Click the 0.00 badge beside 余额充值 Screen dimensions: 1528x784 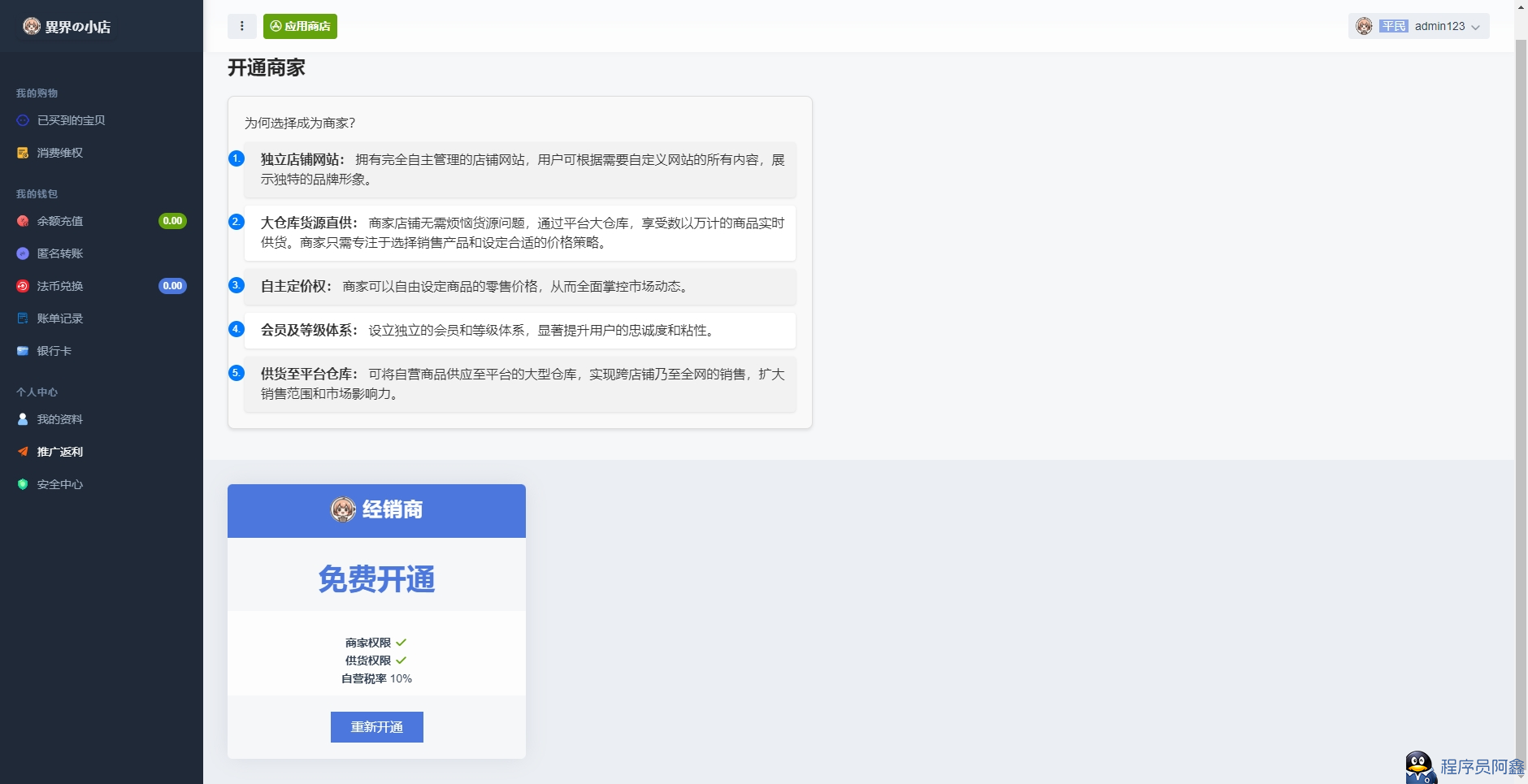pyautogui.click(x=172, y=221)
